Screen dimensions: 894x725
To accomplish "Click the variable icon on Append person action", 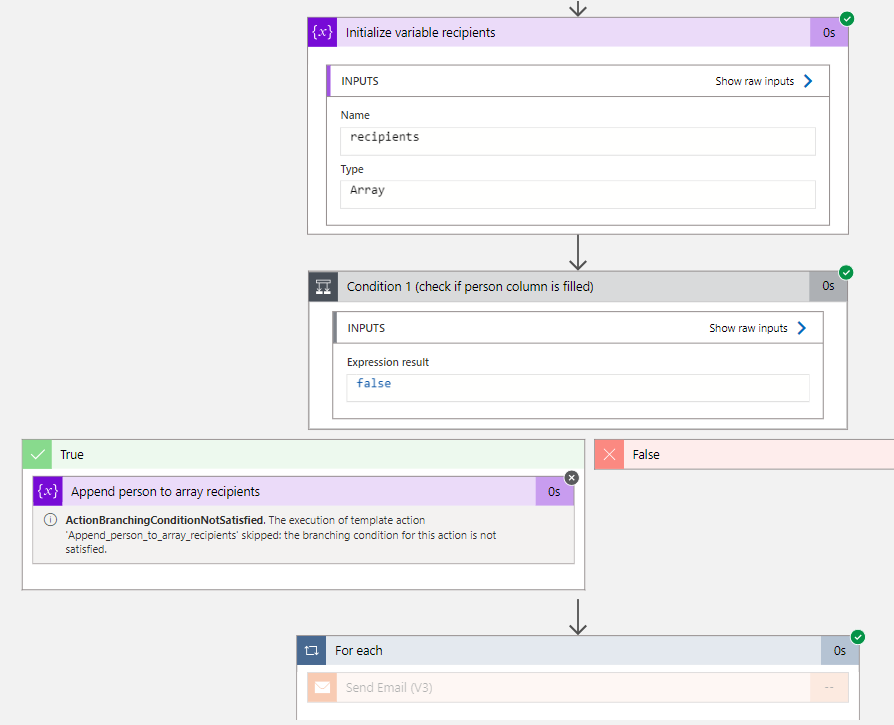I will (48, 491).
